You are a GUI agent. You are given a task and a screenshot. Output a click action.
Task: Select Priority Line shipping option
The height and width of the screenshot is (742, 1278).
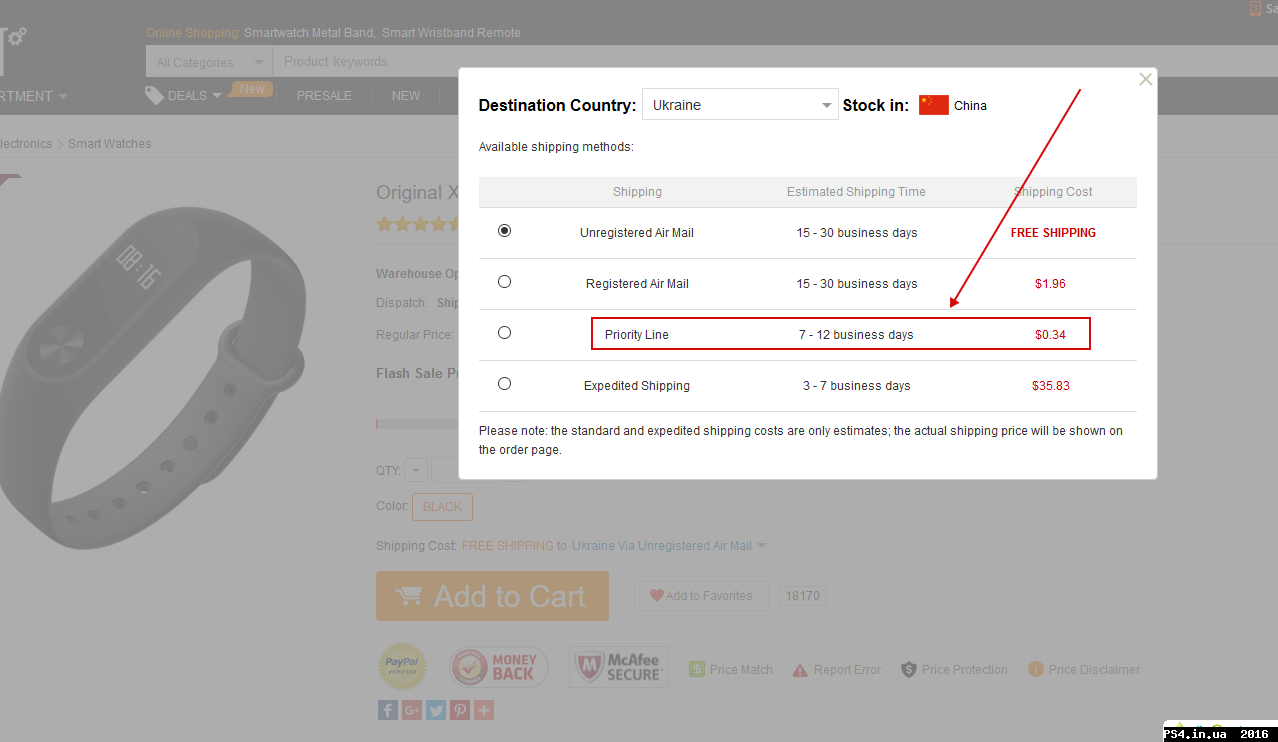(504, 333)
